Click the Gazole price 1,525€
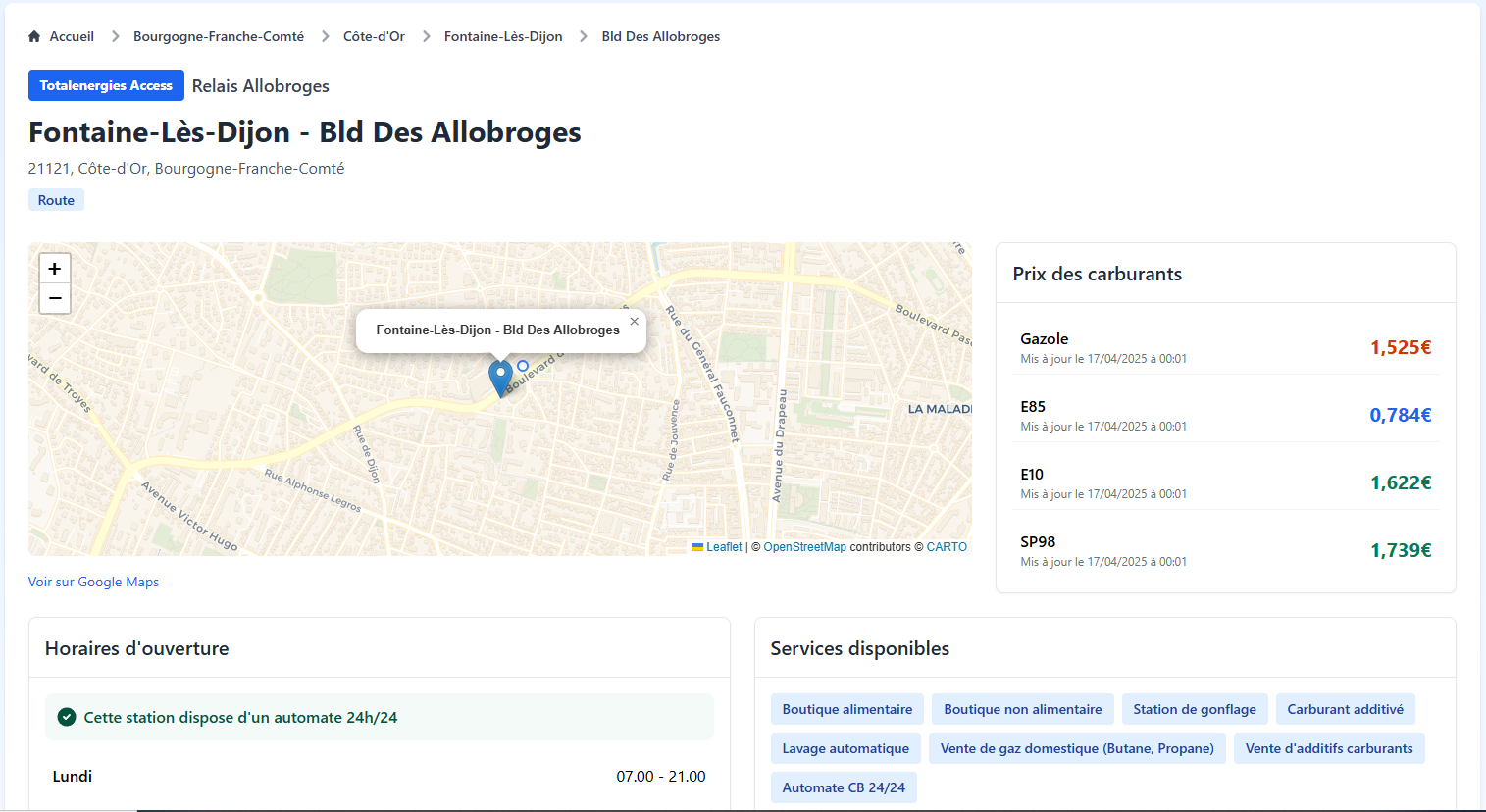This screenshot has width=1486, height=812. [1401, 347]
